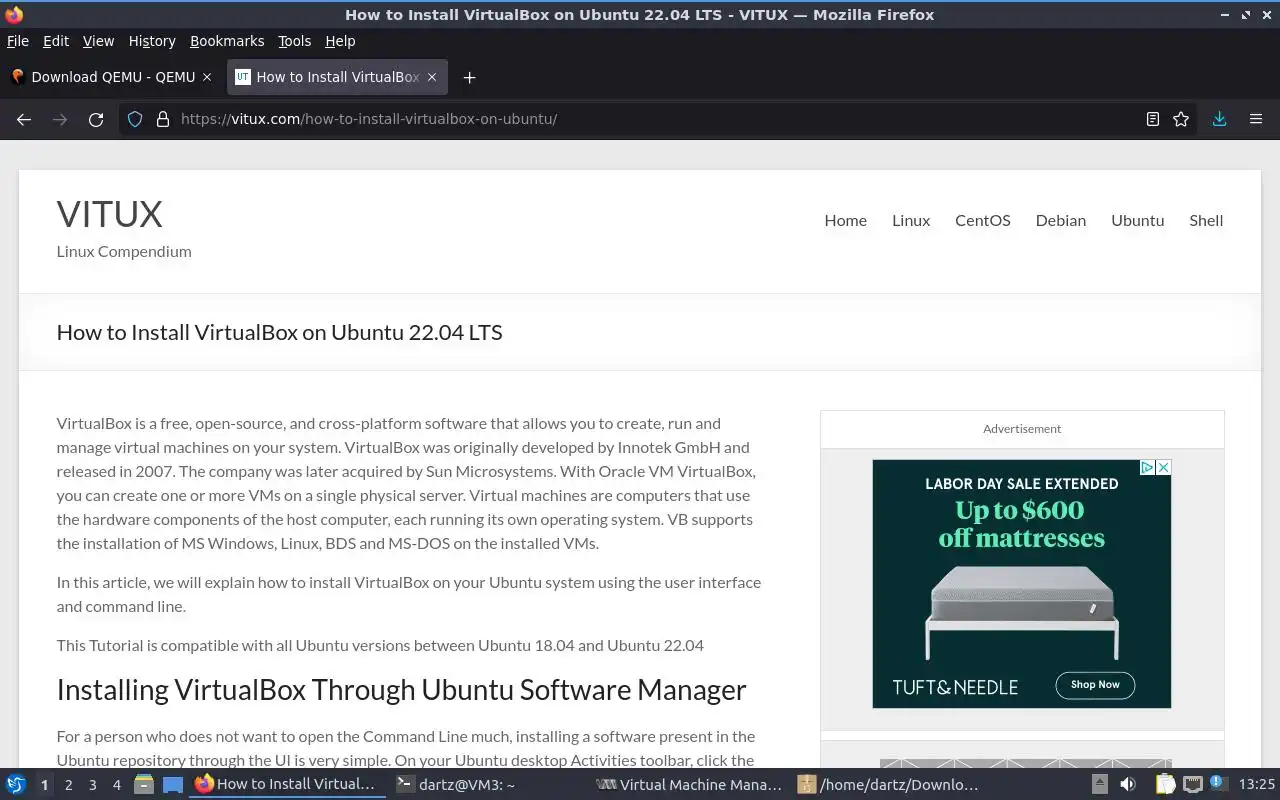
Task: Open the Firefox downloads panel
Action: point(1219,119)
